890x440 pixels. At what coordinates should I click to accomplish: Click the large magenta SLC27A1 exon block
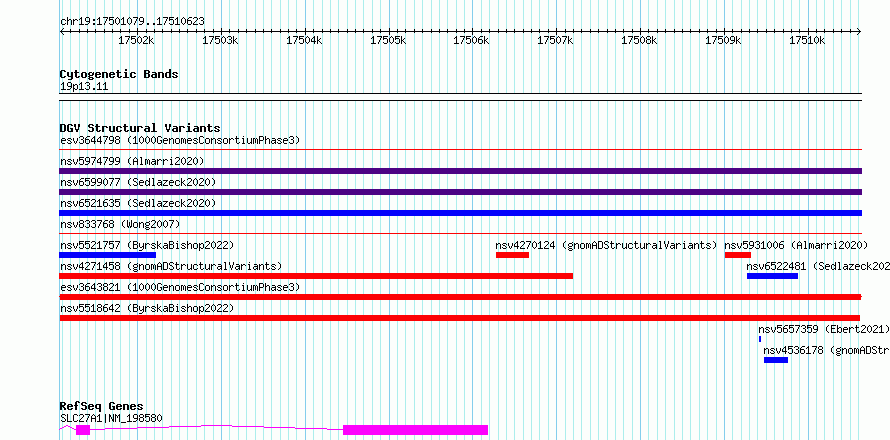point(415,430)
